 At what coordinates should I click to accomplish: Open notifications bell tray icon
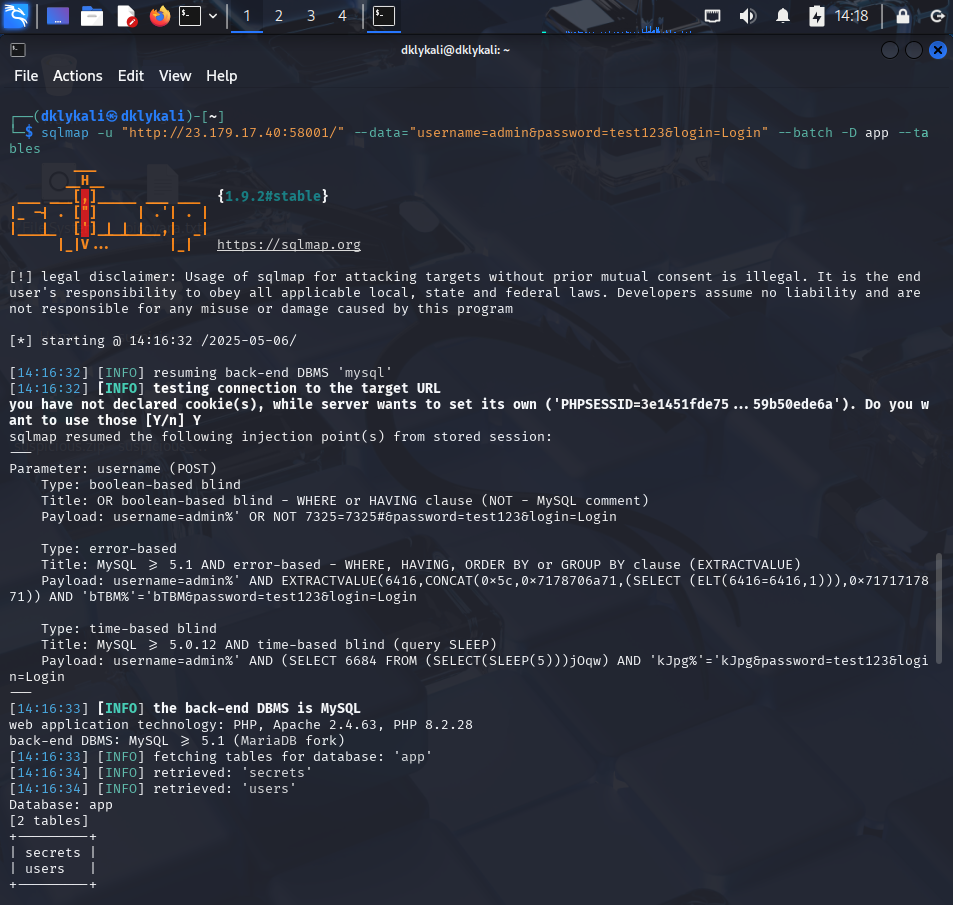783,16
